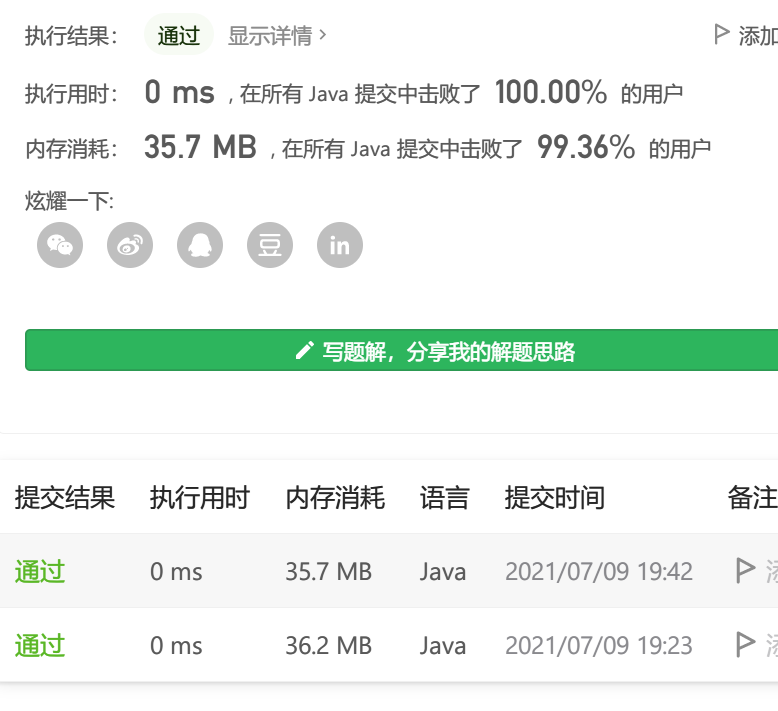778x711 pixels.
Task: Click the large 35.7 MB memory result
Action: (x=200, y=147)
